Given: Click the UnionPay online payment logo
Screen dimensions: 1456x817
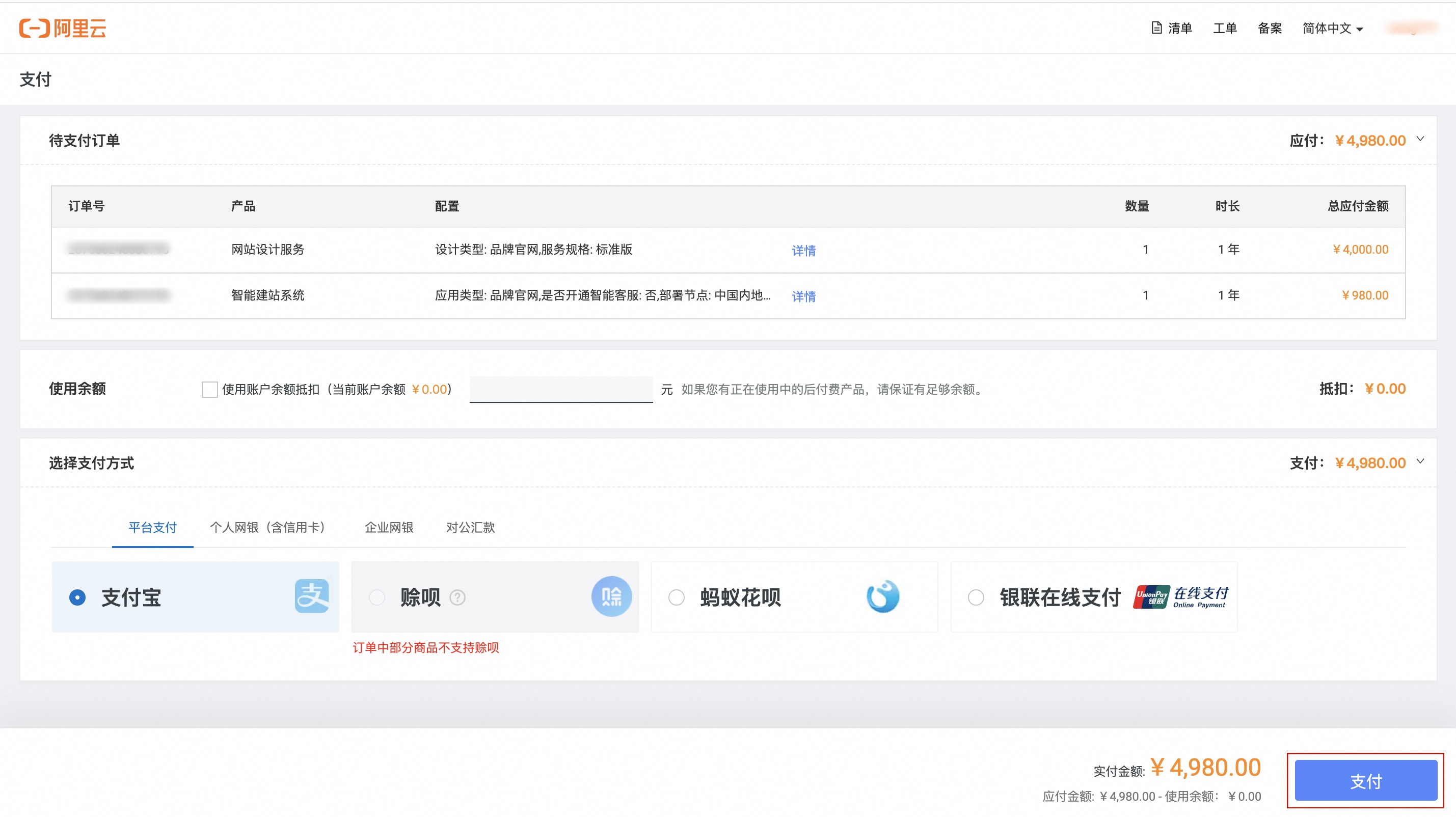Looking at the screenshot, I should click(x=1181, y=596).
